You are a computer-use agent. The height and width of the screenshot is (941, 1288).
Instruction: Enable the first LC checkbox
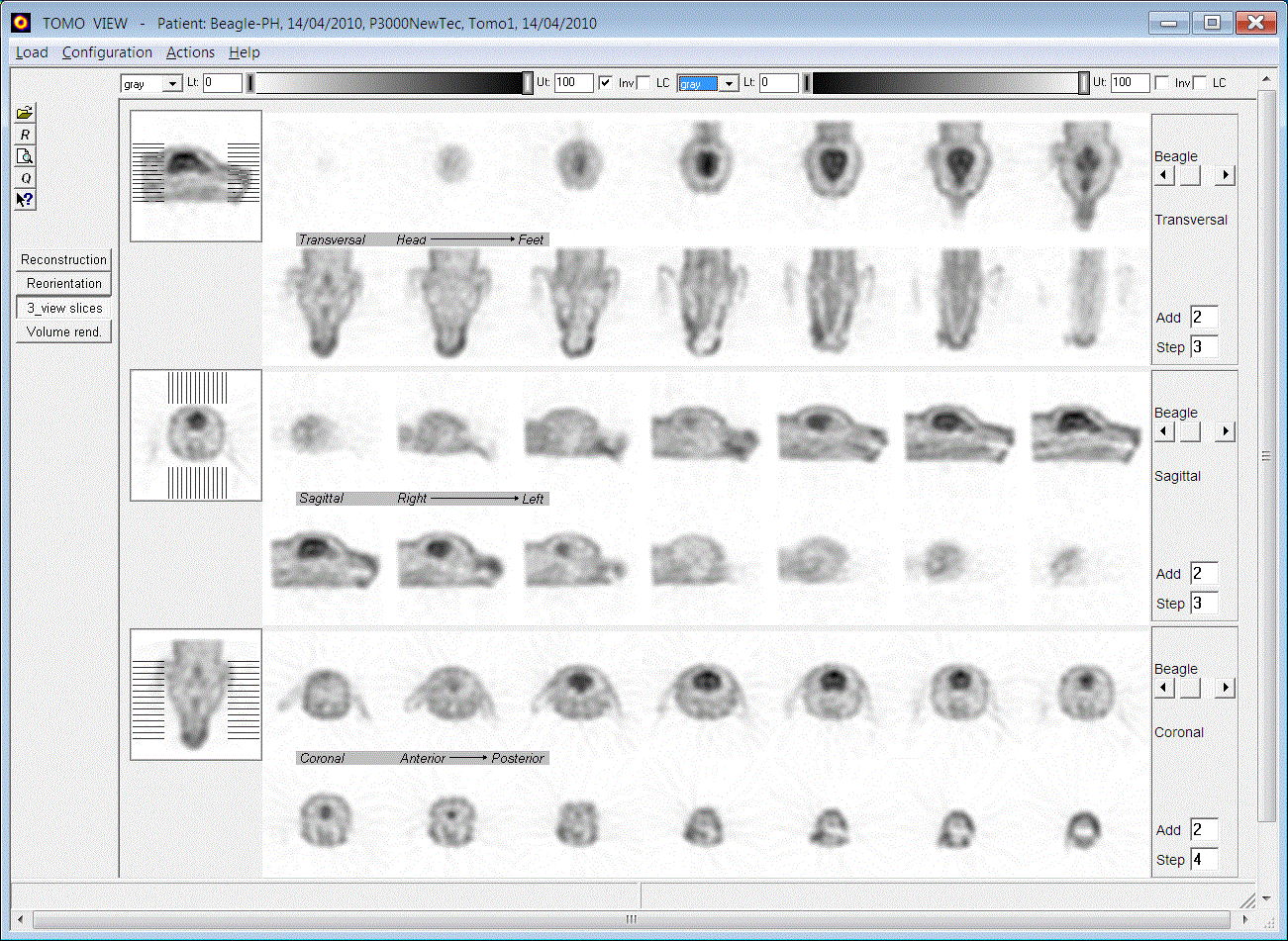[x=644, y=83]
